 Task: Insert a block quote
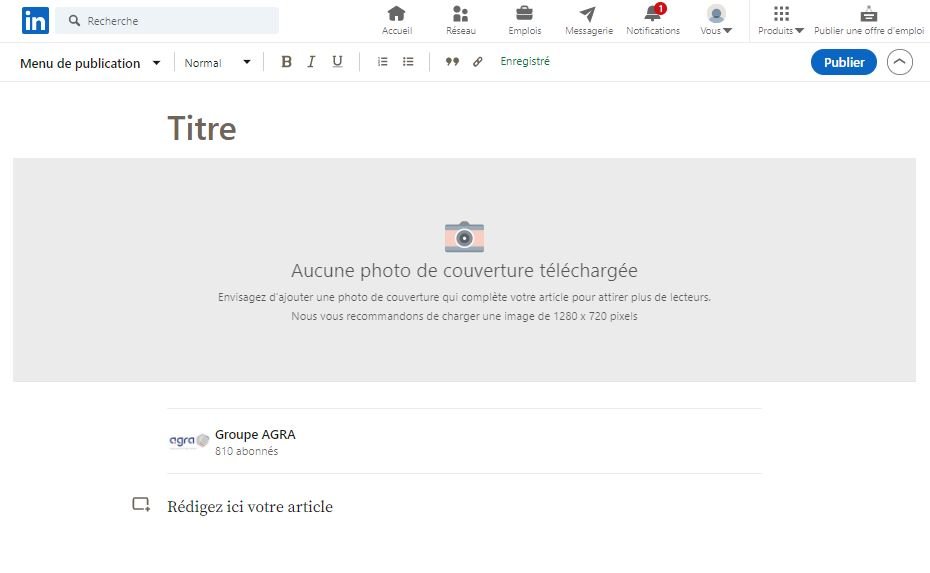(452, 62)
